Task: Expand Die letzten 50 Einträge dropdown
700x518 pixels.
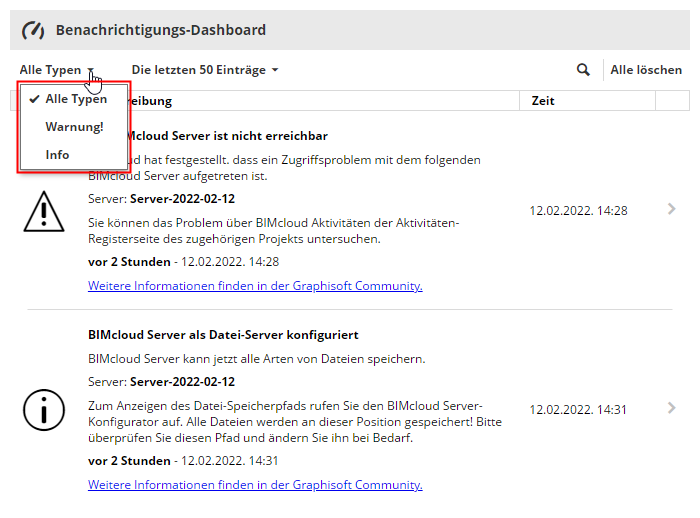Action: pos(204,70)
